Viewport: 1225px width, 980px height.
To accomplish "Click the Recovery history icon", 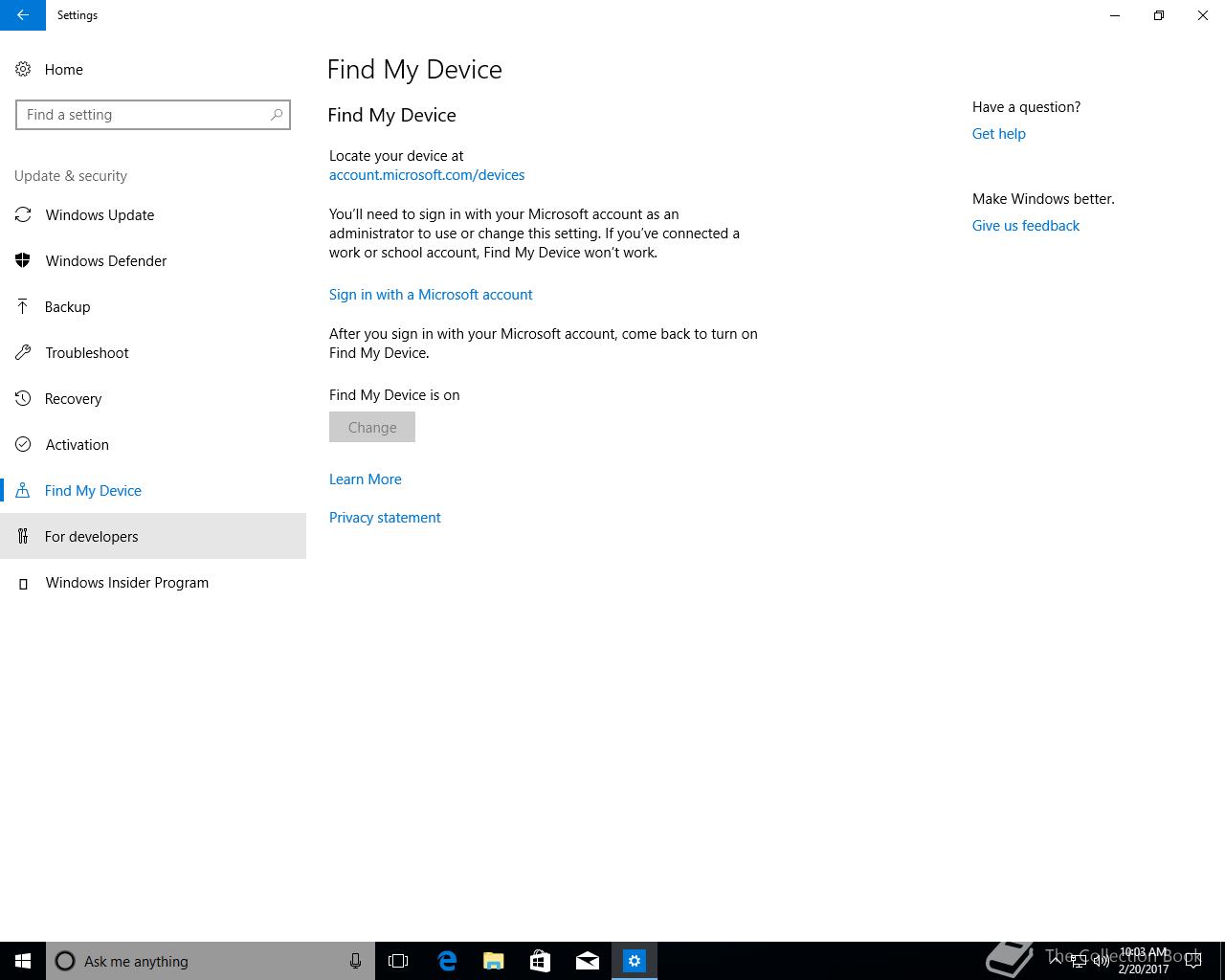I will click(23, 398).
